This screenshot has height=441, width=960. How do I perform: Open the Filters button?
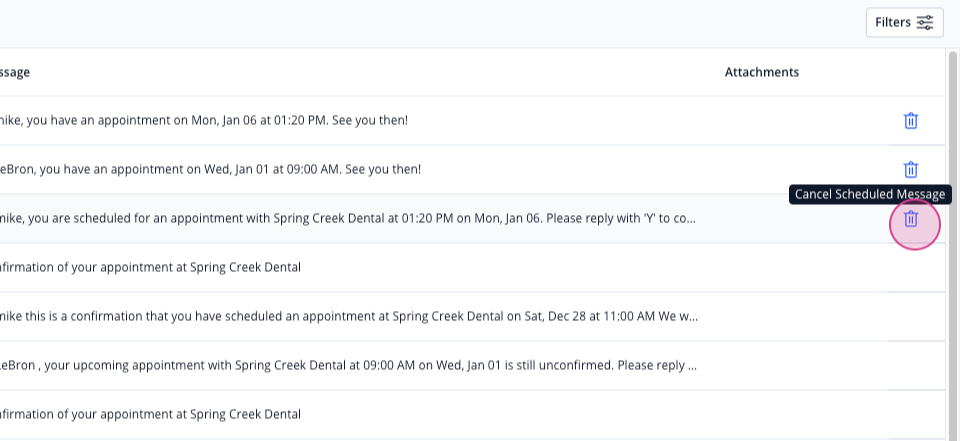point(904,23)
